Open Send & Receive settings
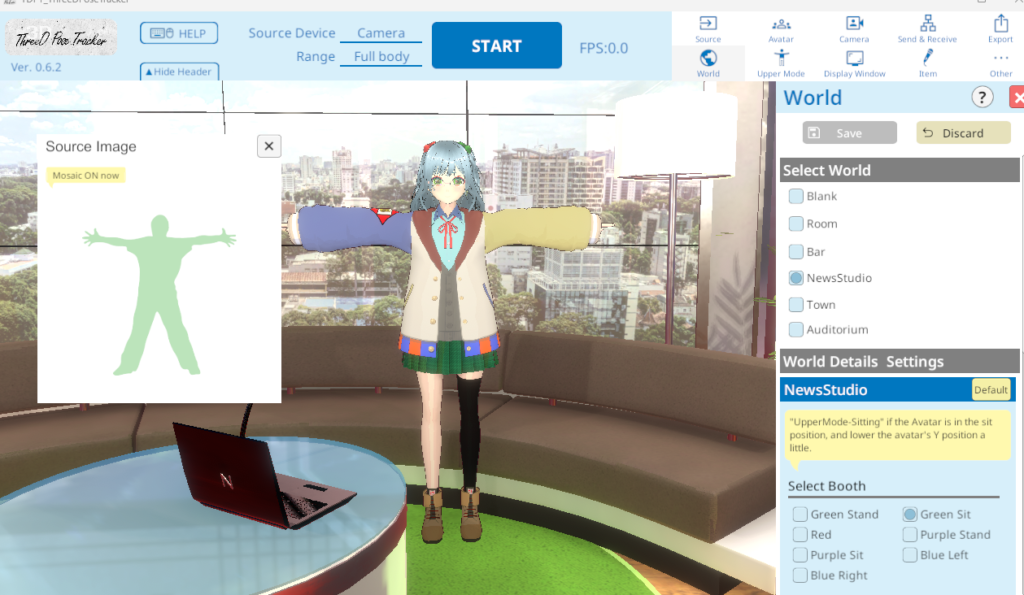The height and width of the screenshot is (595, 1024). coord(927,29)
